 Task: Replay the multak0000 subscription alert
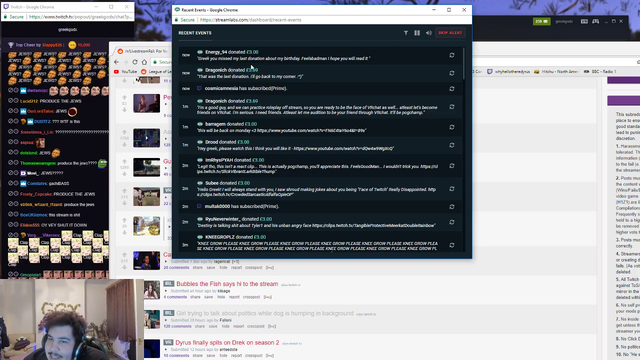click(452, 207)
